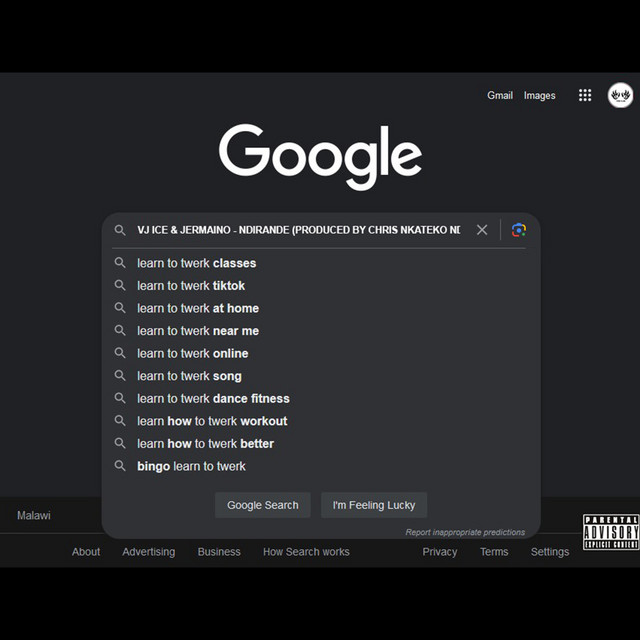This screenshot has width=640, height=640.
Task: Click magnifier icon beside 'bingo learn to twerk'
Action: pyautogui.click(x=120, y=466)
